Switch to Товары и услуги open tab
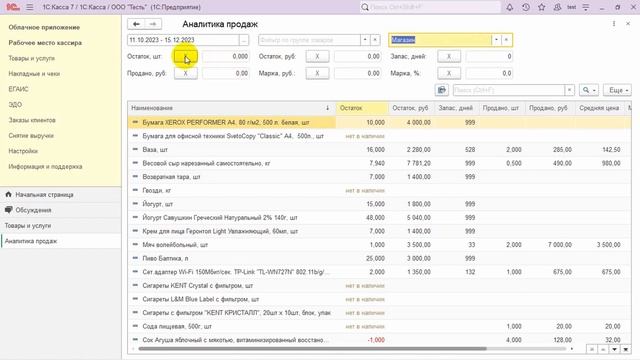640x360 pixels. [61, 225]
